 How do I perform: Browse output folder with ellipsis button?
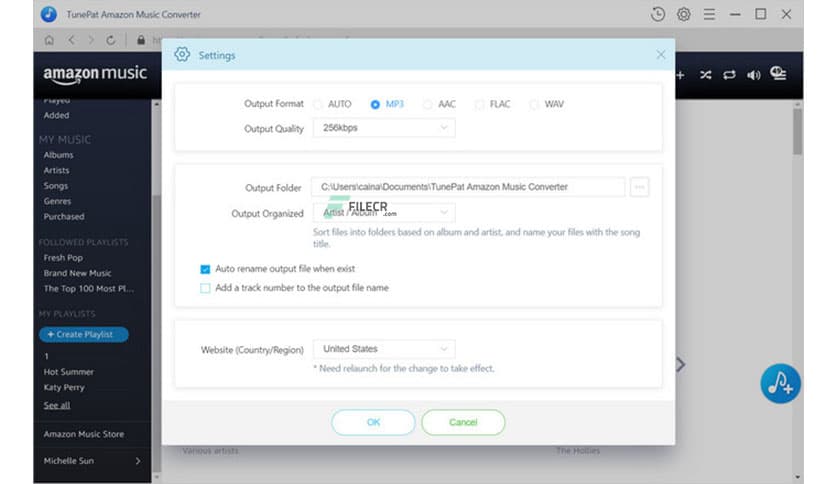pos(639,187)
